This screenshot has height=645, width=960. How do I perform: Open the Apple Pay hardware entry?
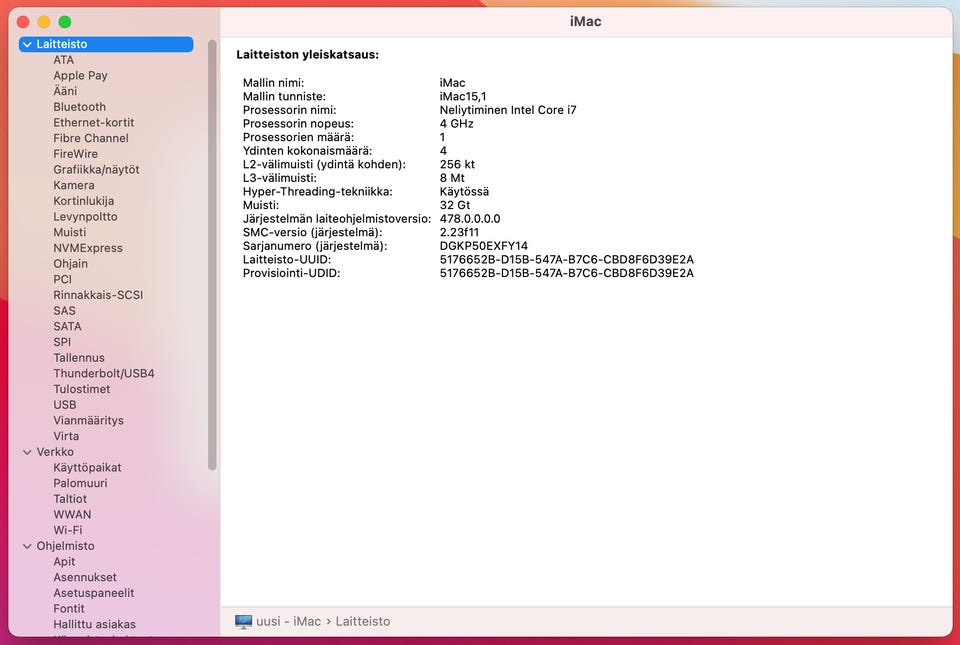tap(80, 76)
